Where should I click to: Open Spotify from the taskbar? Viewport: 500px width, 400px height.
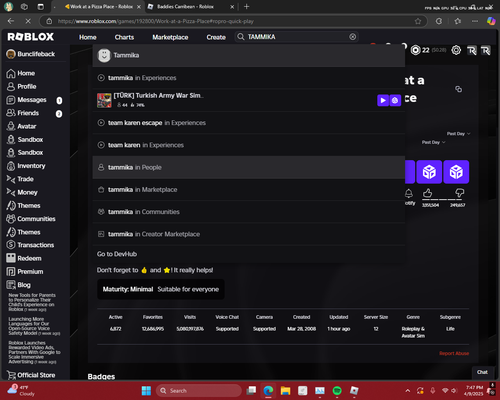click(x=337, y=391)
